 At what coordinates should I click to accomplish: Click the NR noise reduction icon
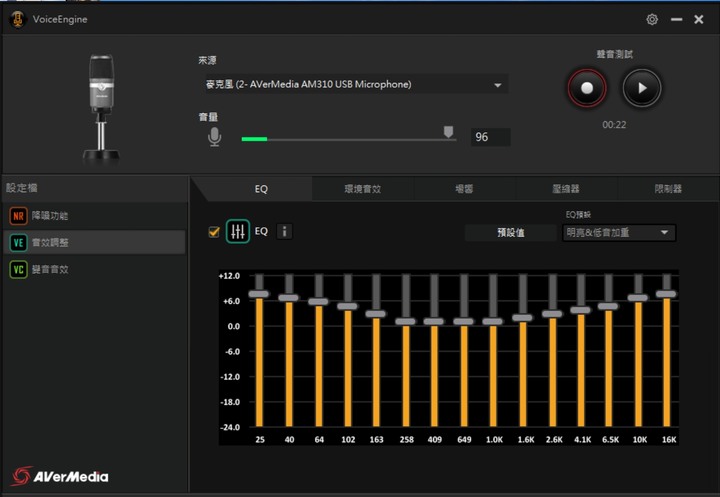point(18,215)
